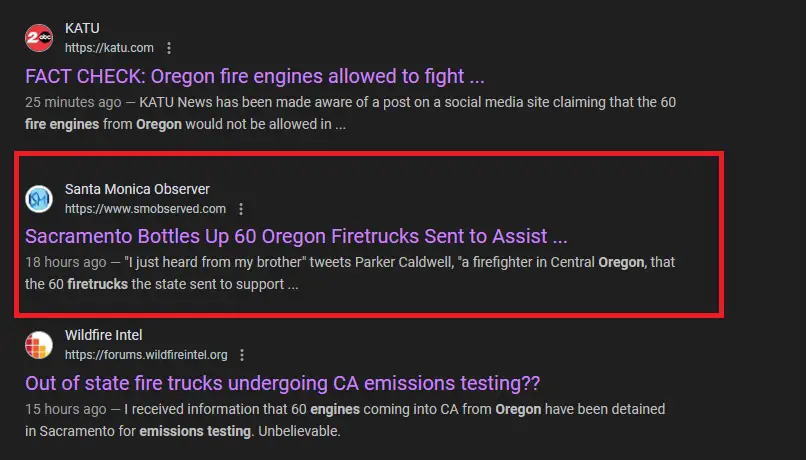Open the FACT CHECK Oregon fire engines headline
Image resolution: width=806 pixels, height=460 pixels.
255,76
